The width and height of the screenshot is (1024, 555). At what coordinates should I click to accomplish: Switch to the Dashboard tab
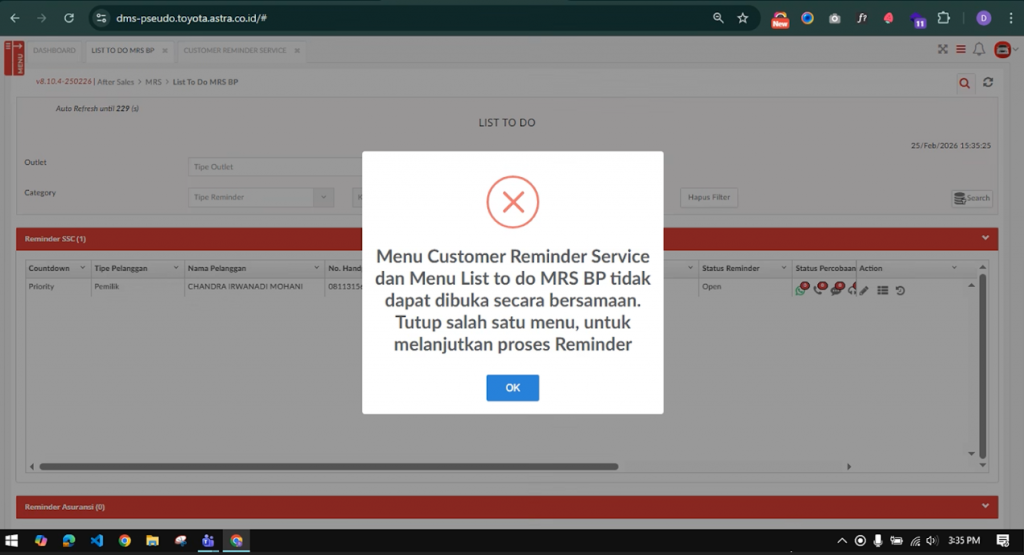pyautogui.click(x=54, y=50)
